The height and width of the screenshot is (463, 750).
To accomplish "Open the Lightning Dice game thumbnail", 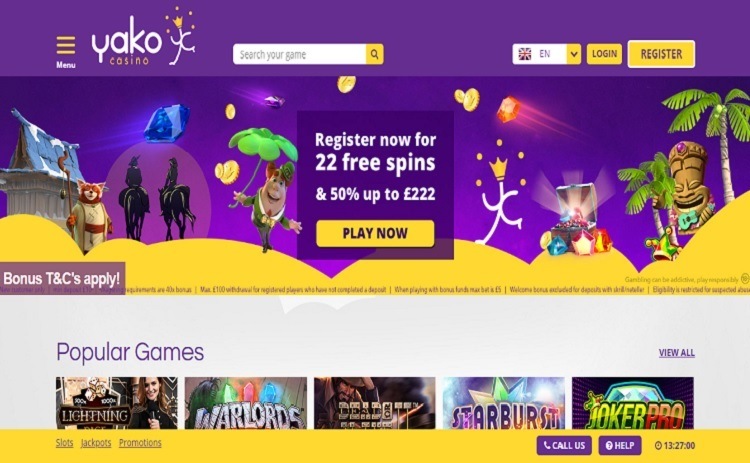I will [x=117, y=403].
